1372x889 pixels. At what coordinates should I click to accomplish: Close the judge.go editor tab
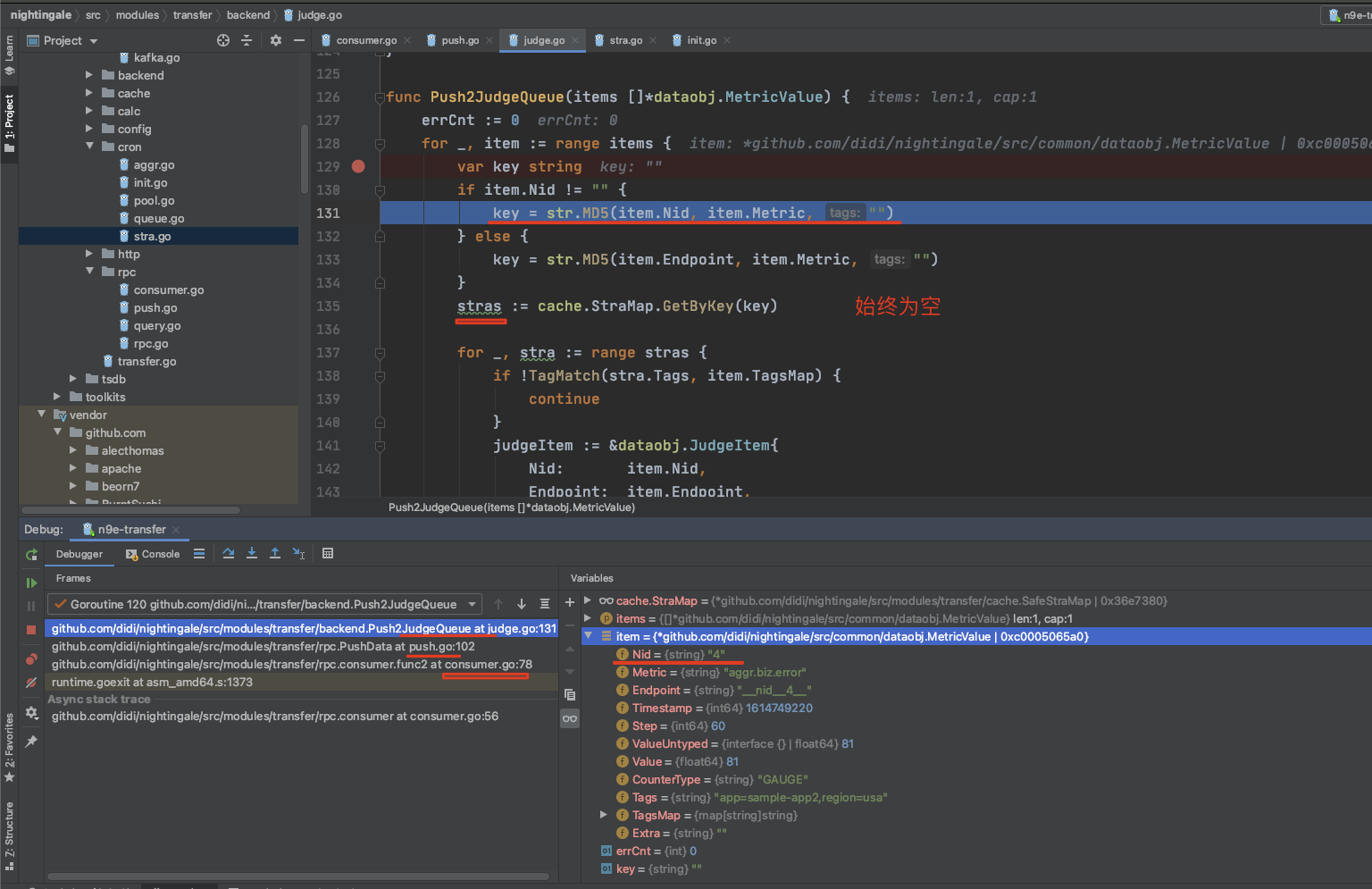coord(575,40)
